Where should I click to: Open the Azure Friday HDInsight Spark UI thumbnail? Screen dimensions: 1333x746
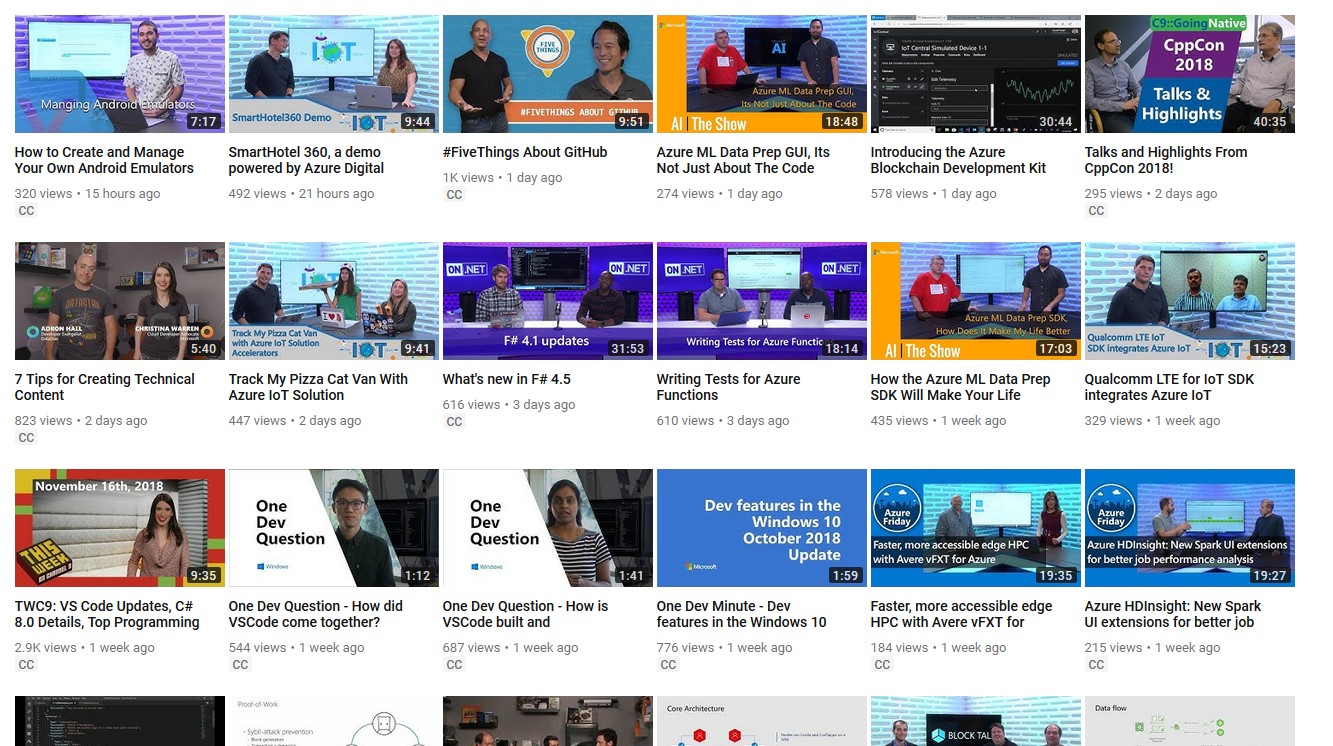[x=1190, y=528]
